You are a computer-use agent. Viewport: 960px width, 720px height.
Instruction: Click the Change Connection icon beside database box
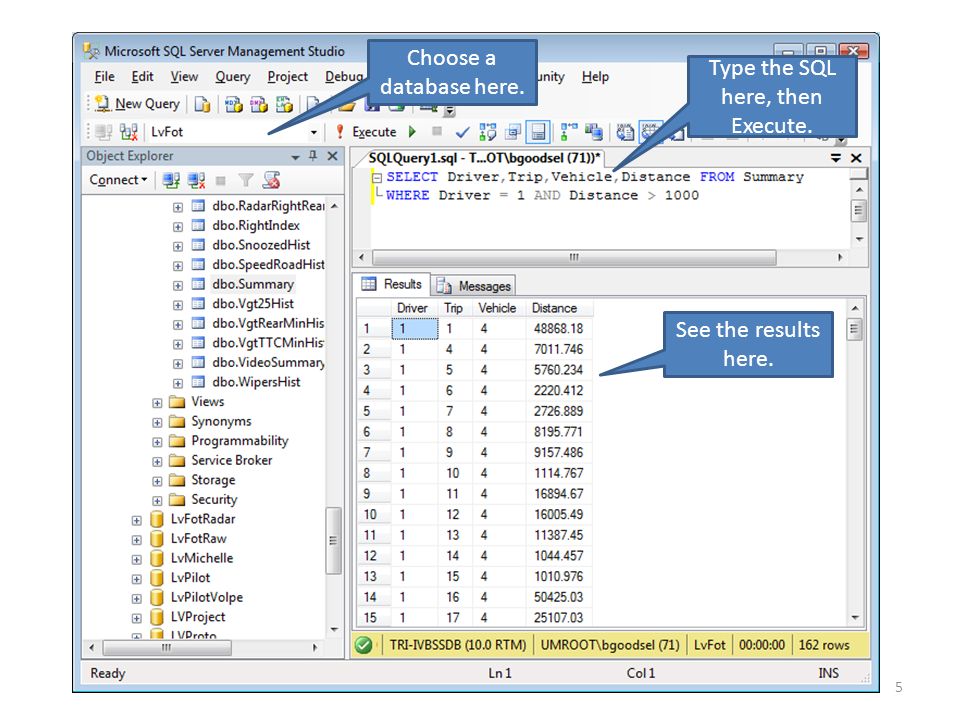point(129,132)
